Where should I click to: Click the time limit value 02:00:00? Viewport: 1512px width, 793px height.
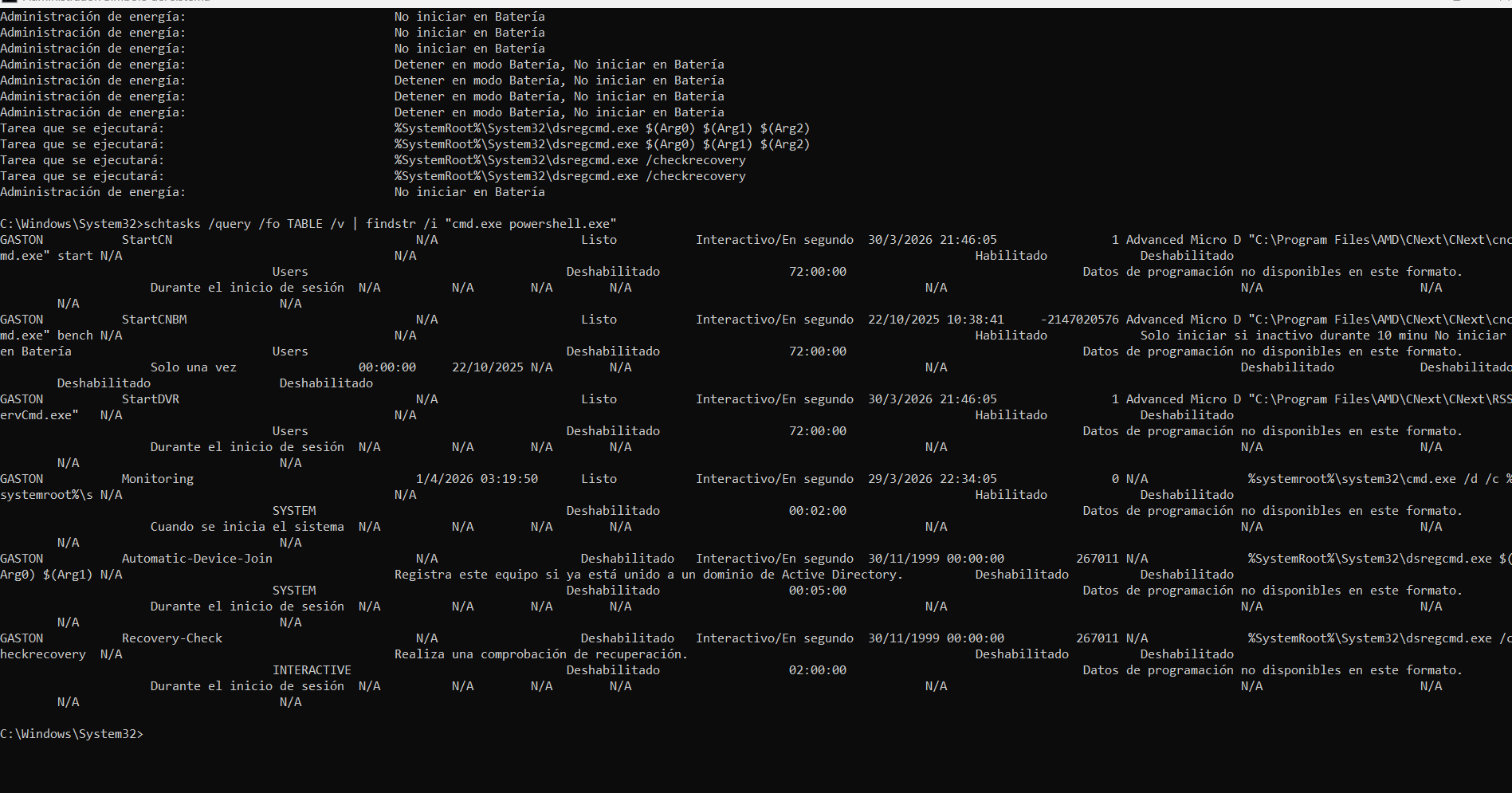pos(818,670)
